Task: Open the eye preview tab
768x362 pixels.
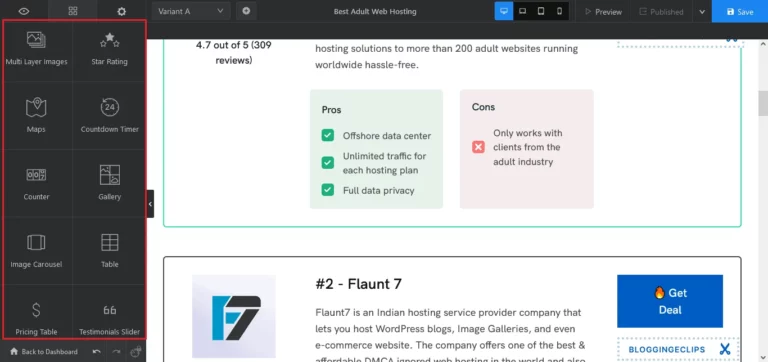Action: click(24, 11)
